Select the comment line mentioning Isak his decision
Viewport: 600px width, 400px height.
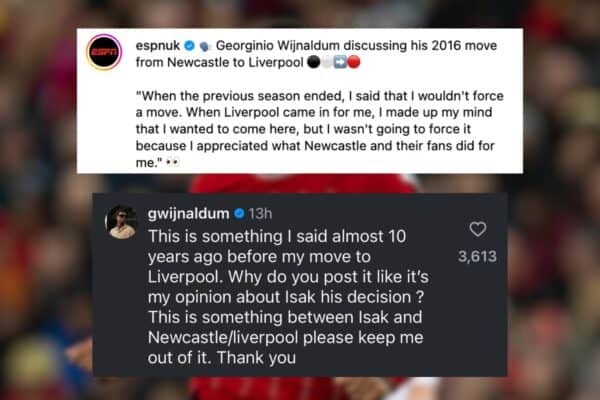(286, 297)
